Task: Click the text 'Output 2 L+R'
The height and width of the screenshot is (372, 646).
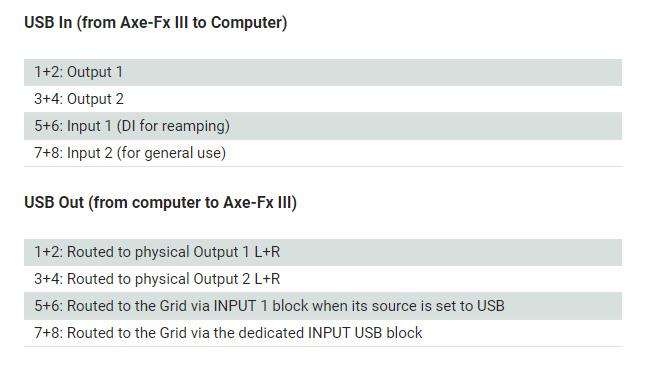Action: coord(237,279)
